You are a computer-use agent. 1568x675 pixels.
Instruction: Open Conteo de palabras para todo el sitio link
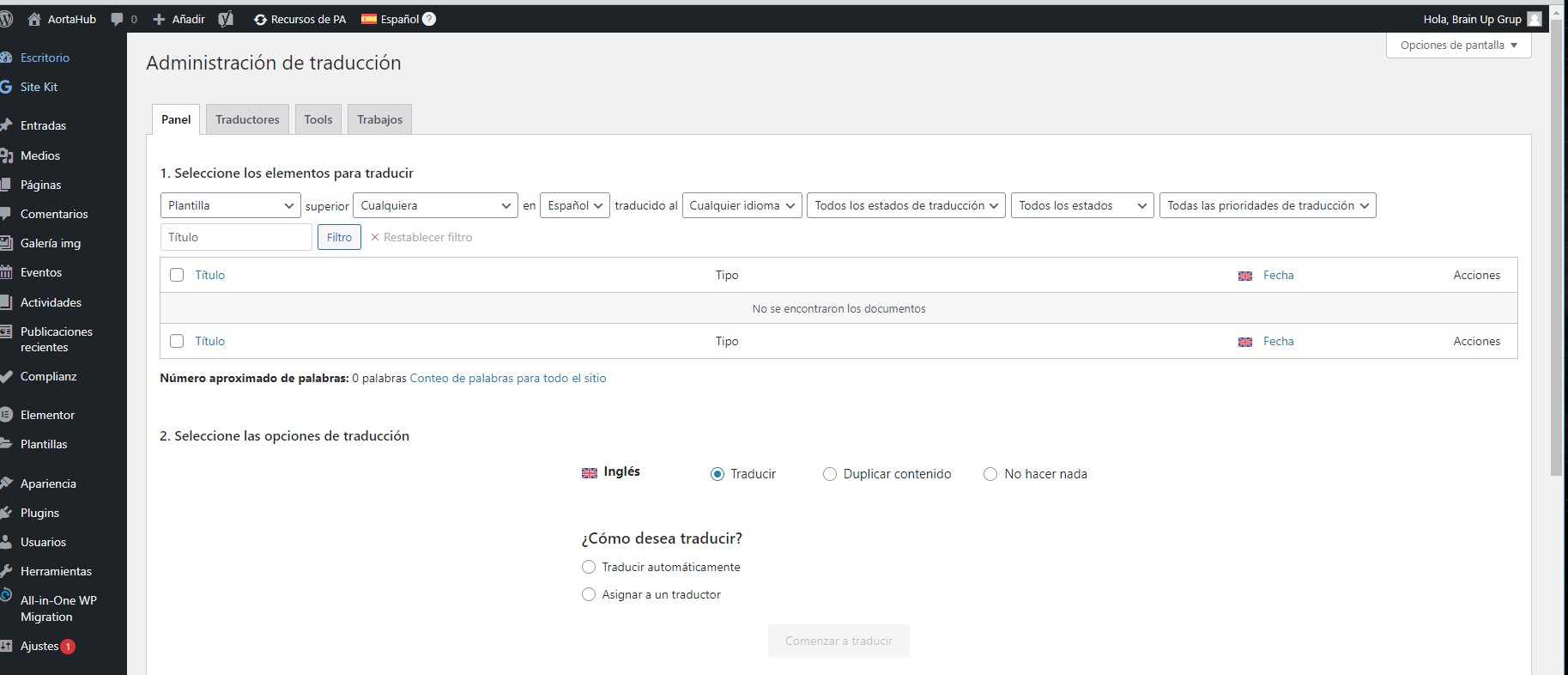tap(508, 378)
